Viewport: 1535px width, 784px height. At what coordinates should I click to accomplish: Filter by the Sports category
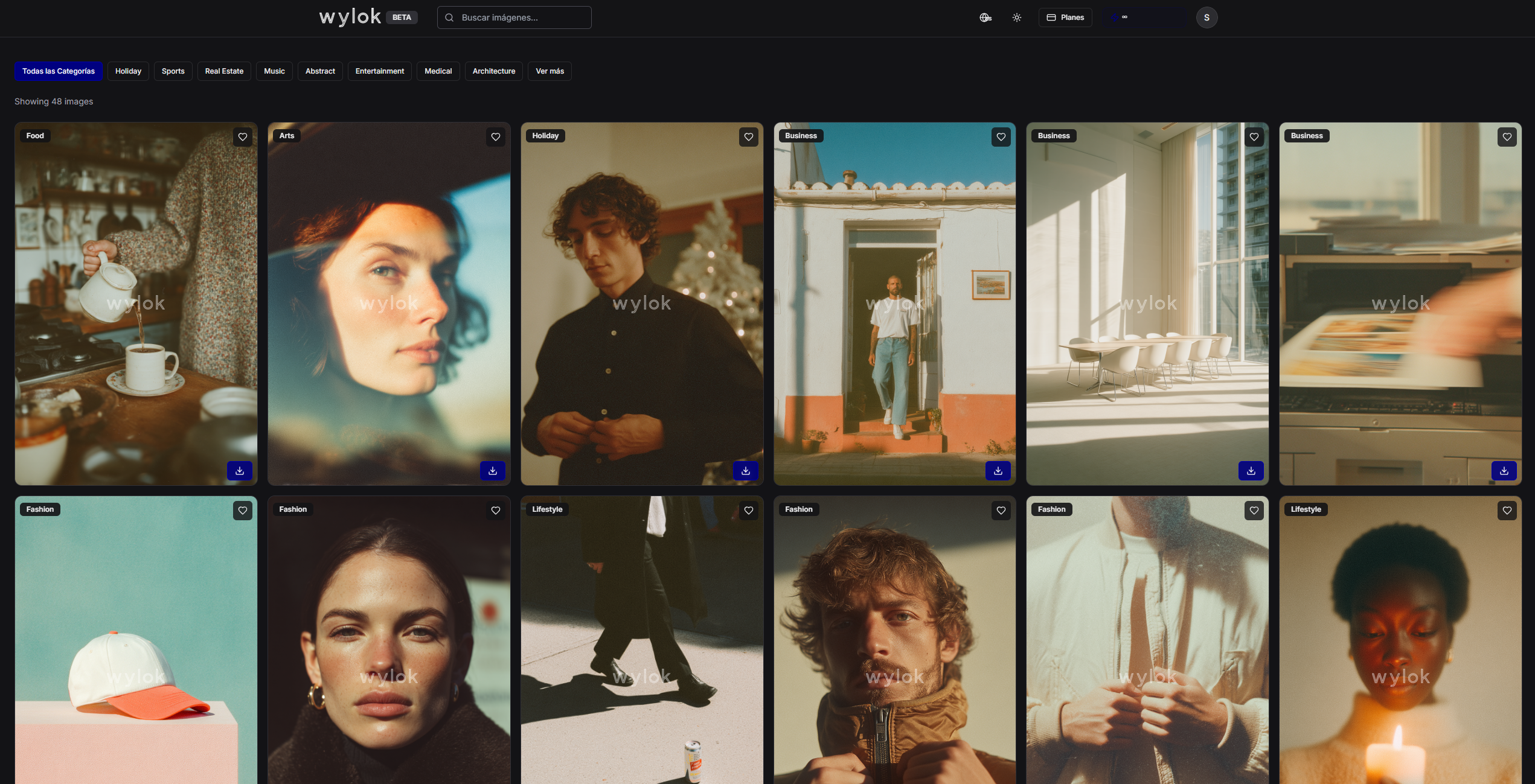coord(173,71)
